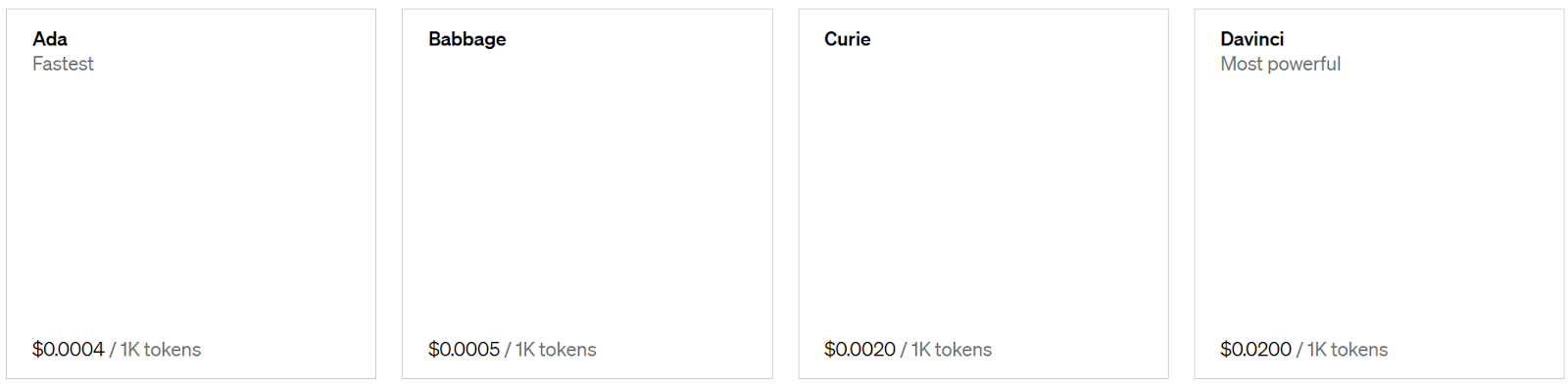Select the $0.0200 price in Davinci card

1256,350
